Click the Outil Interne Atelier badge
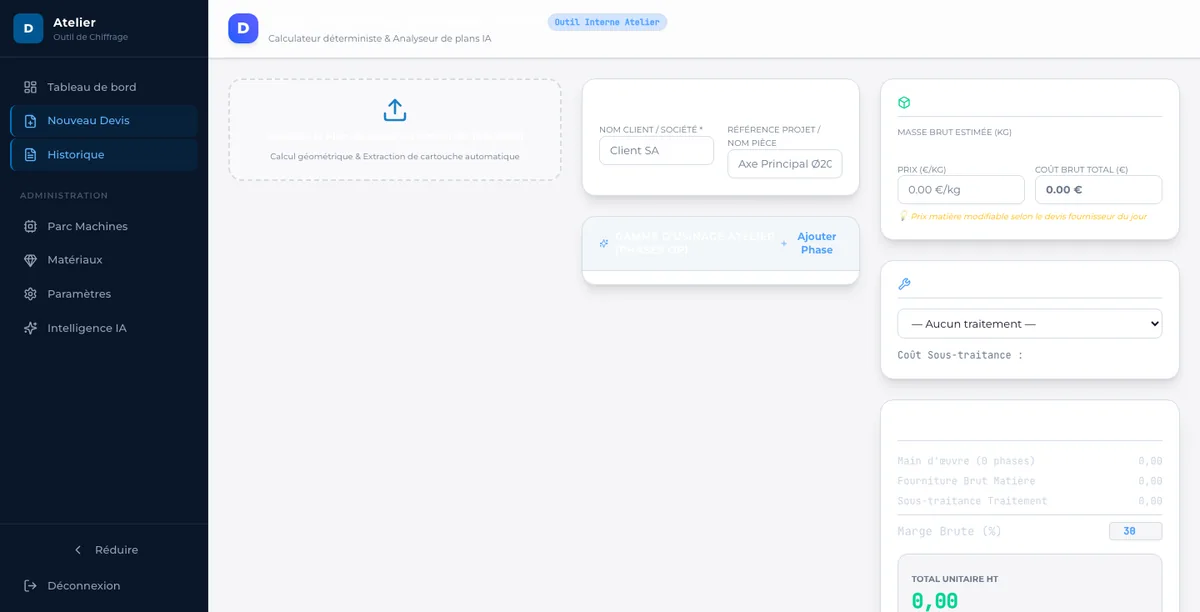 pyautogui.click(x=607, y=22)
